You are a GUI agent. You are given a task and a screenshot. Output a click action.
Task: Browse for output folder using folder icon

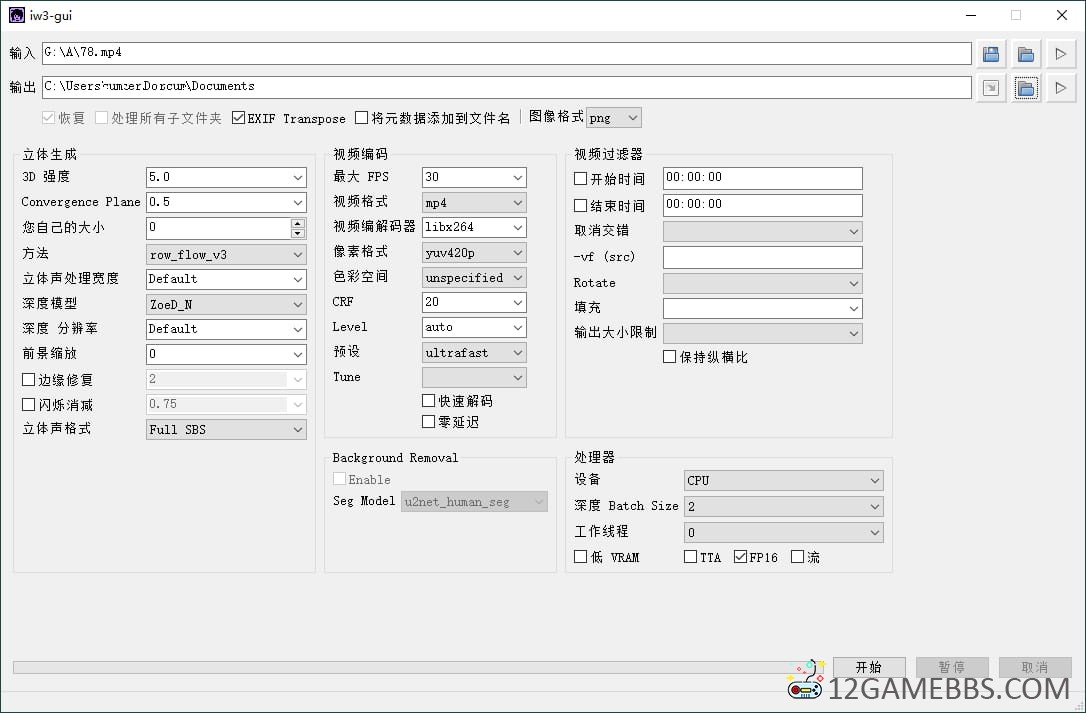click(x=1025, y=88)
